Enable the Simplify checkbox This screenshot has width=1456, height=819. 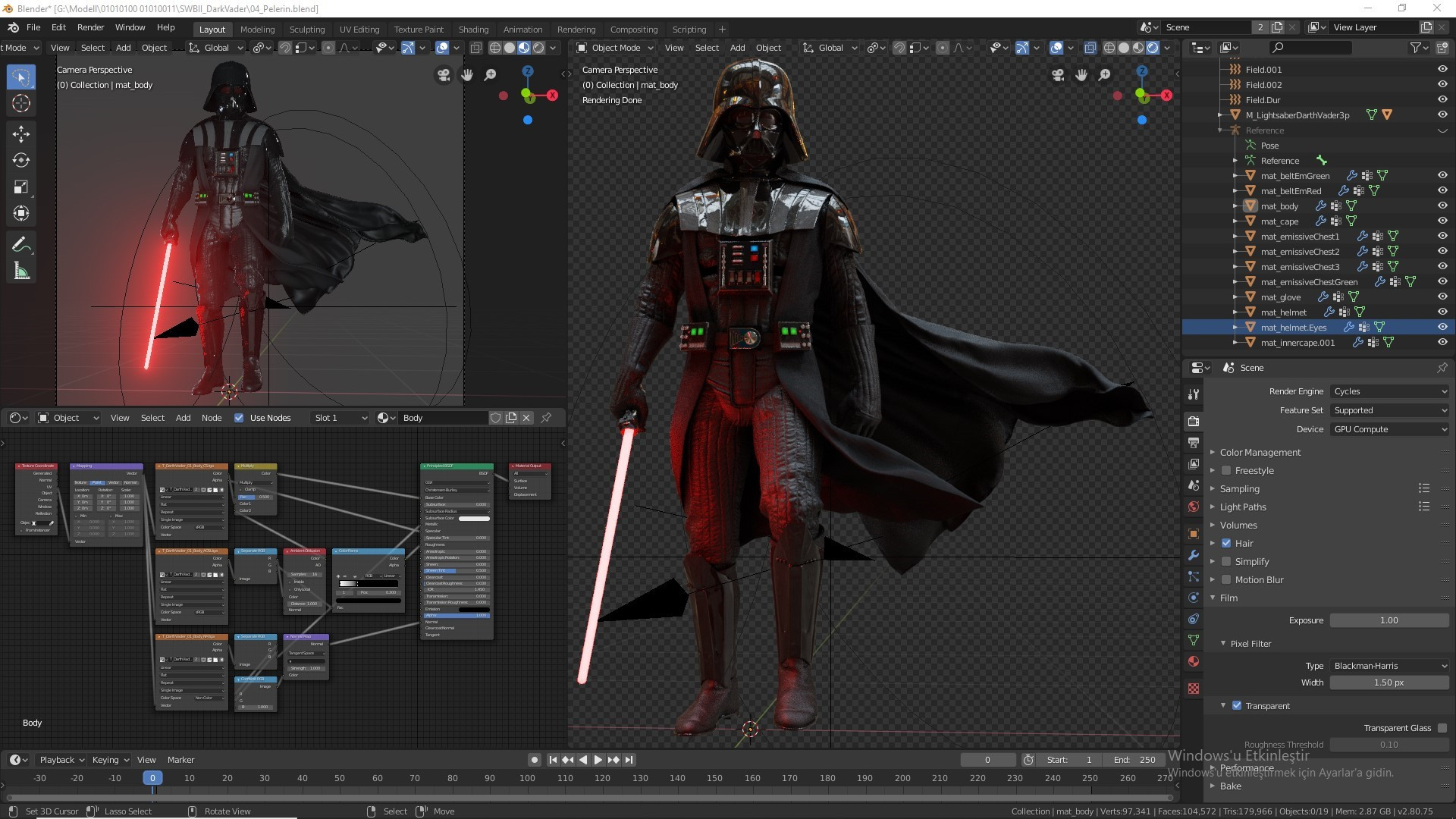pos(1226,562)
